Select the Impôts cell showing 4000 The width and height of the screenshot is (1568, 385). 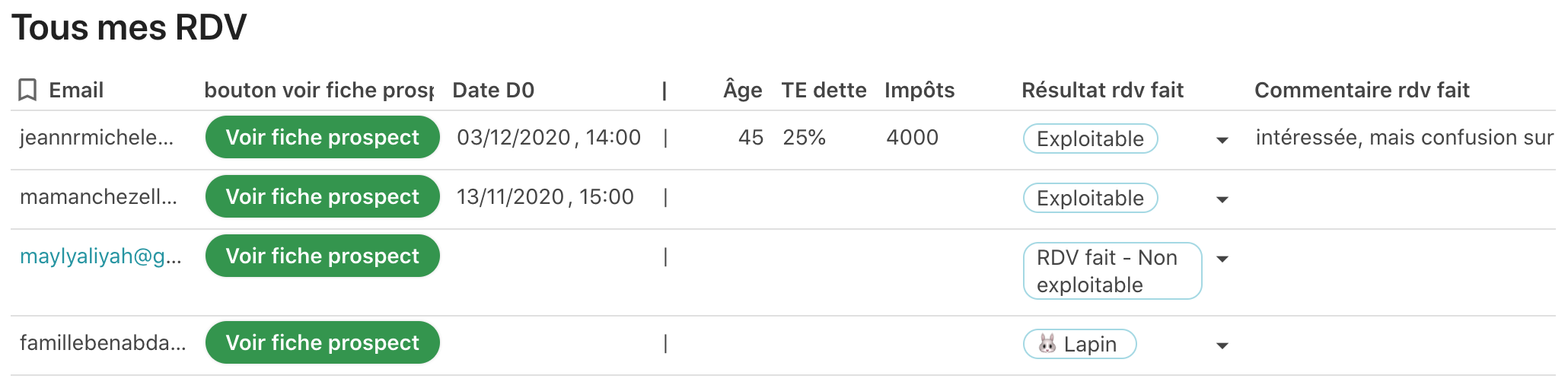(x=912, y=138)
